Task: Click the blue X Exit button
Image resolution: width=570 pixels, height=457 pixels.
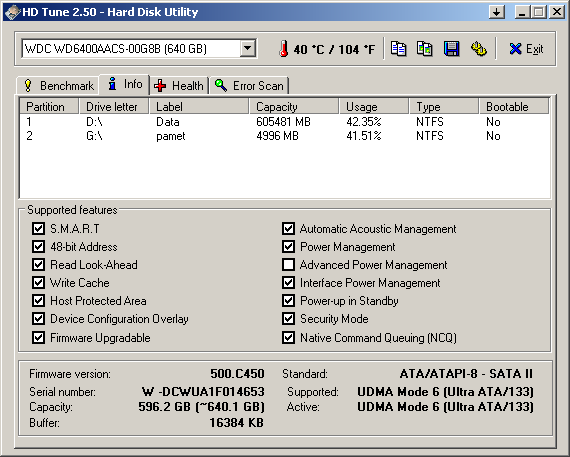Action: click(526, 49)
